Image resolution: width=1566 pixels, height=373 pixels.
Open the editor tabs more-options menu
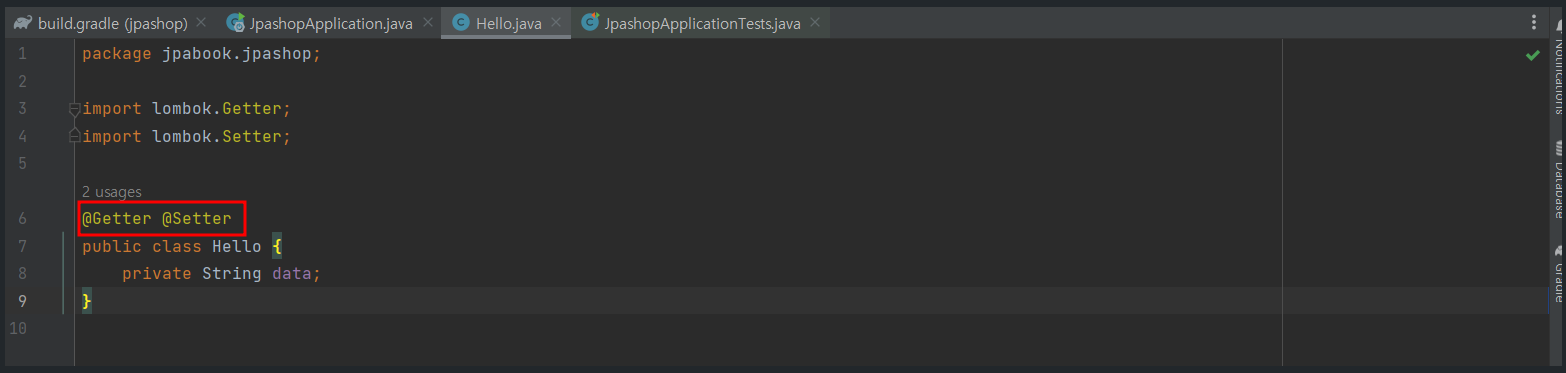[x=1534, y=23]
